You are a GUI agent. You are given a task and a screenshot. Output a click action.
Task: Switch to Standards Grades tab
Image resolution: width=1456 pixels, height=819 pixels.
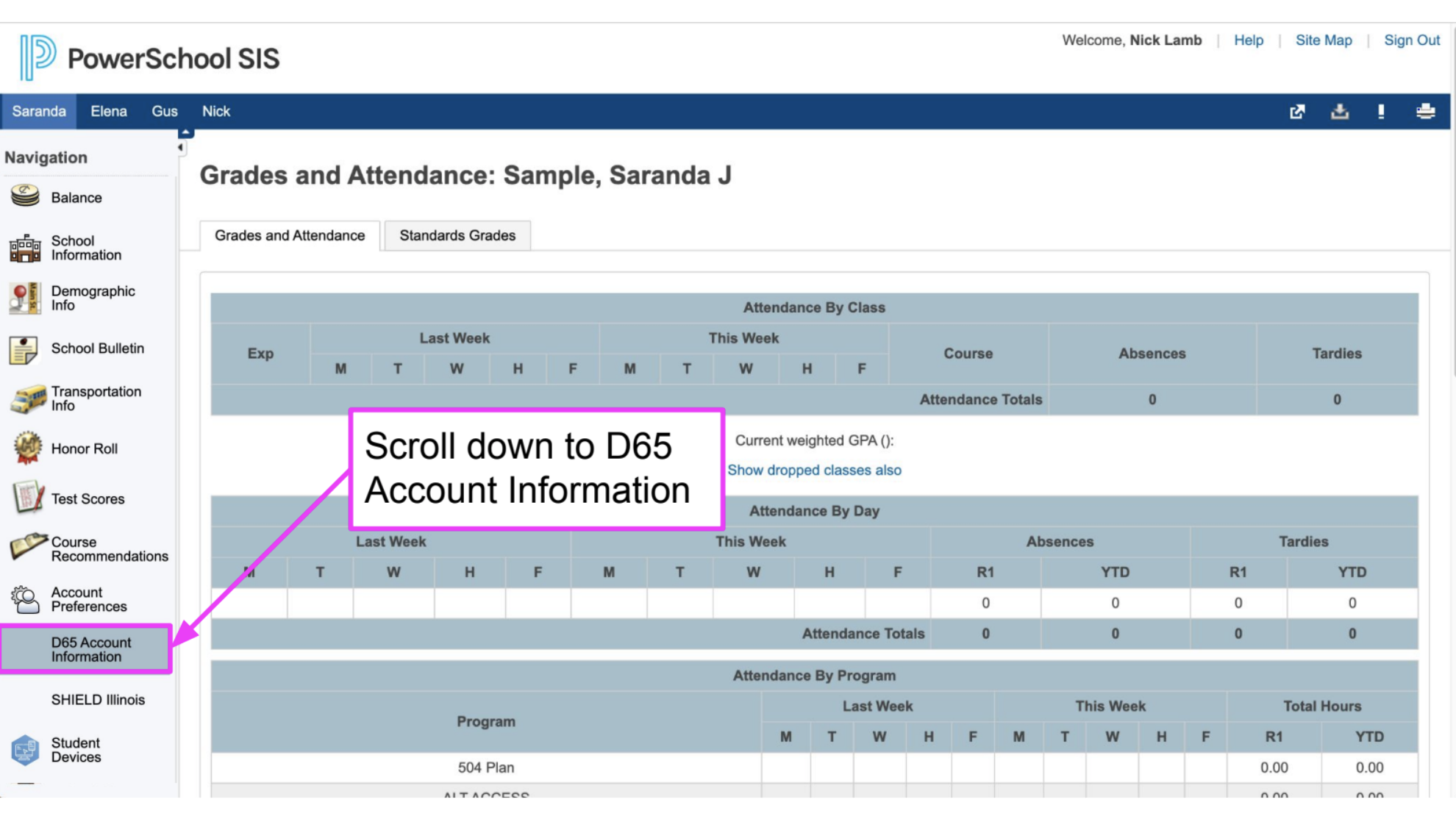[x=457, y=235]
